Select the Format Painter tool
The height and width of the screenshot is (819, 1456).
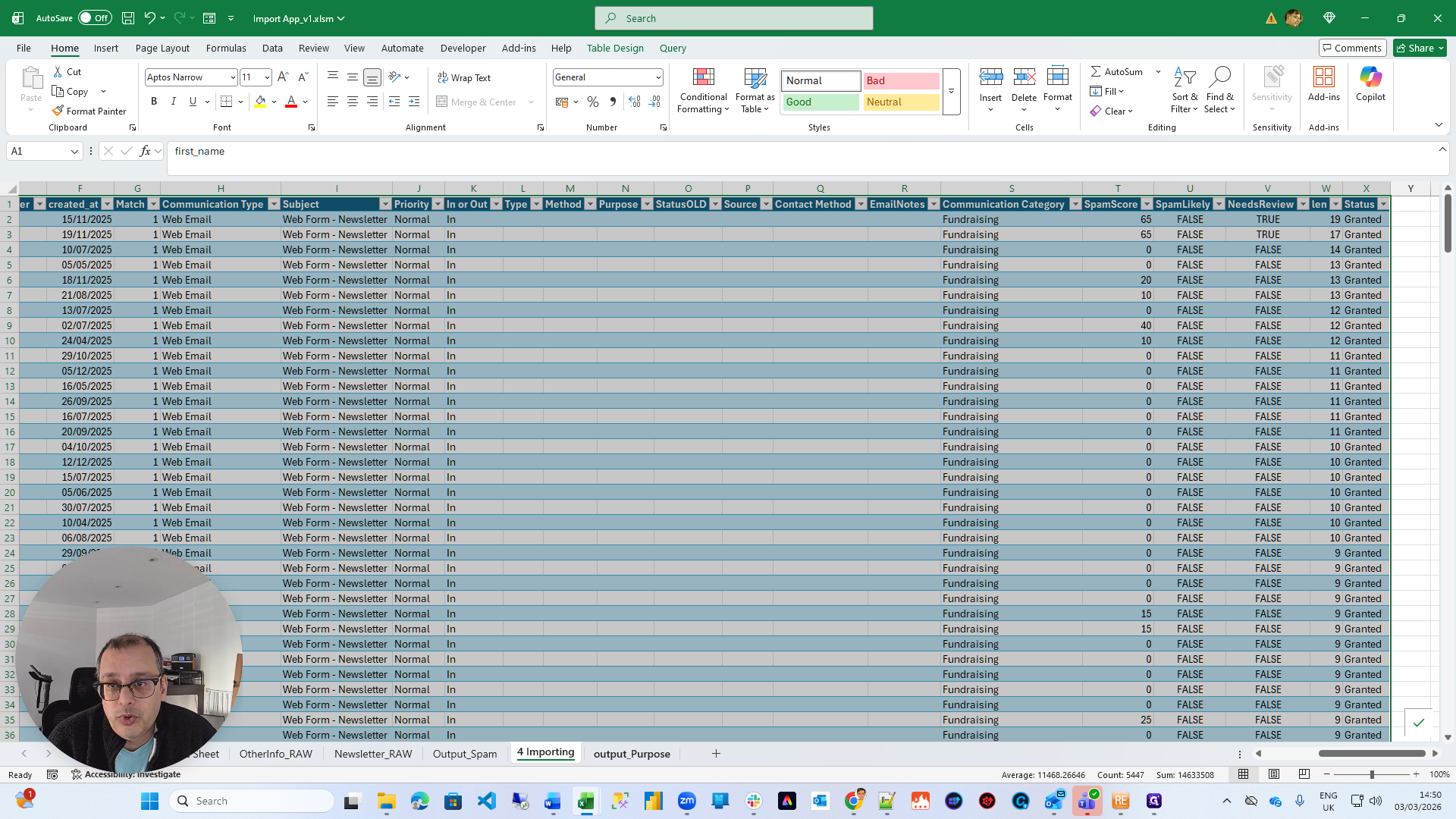click(89, 111)
